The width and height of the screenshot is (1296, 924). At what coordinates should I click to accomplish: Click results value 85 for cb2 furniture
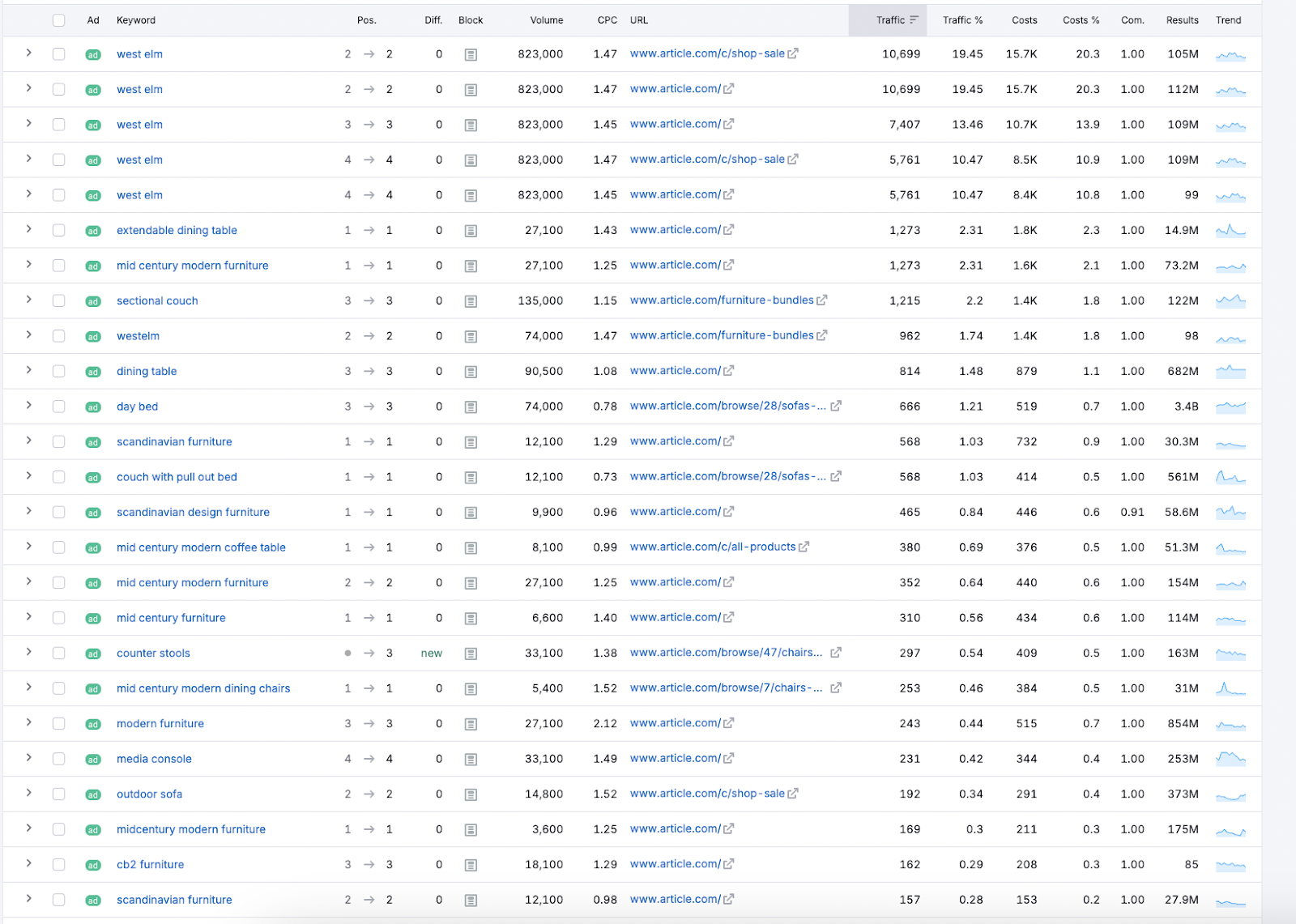point(1192,865)
